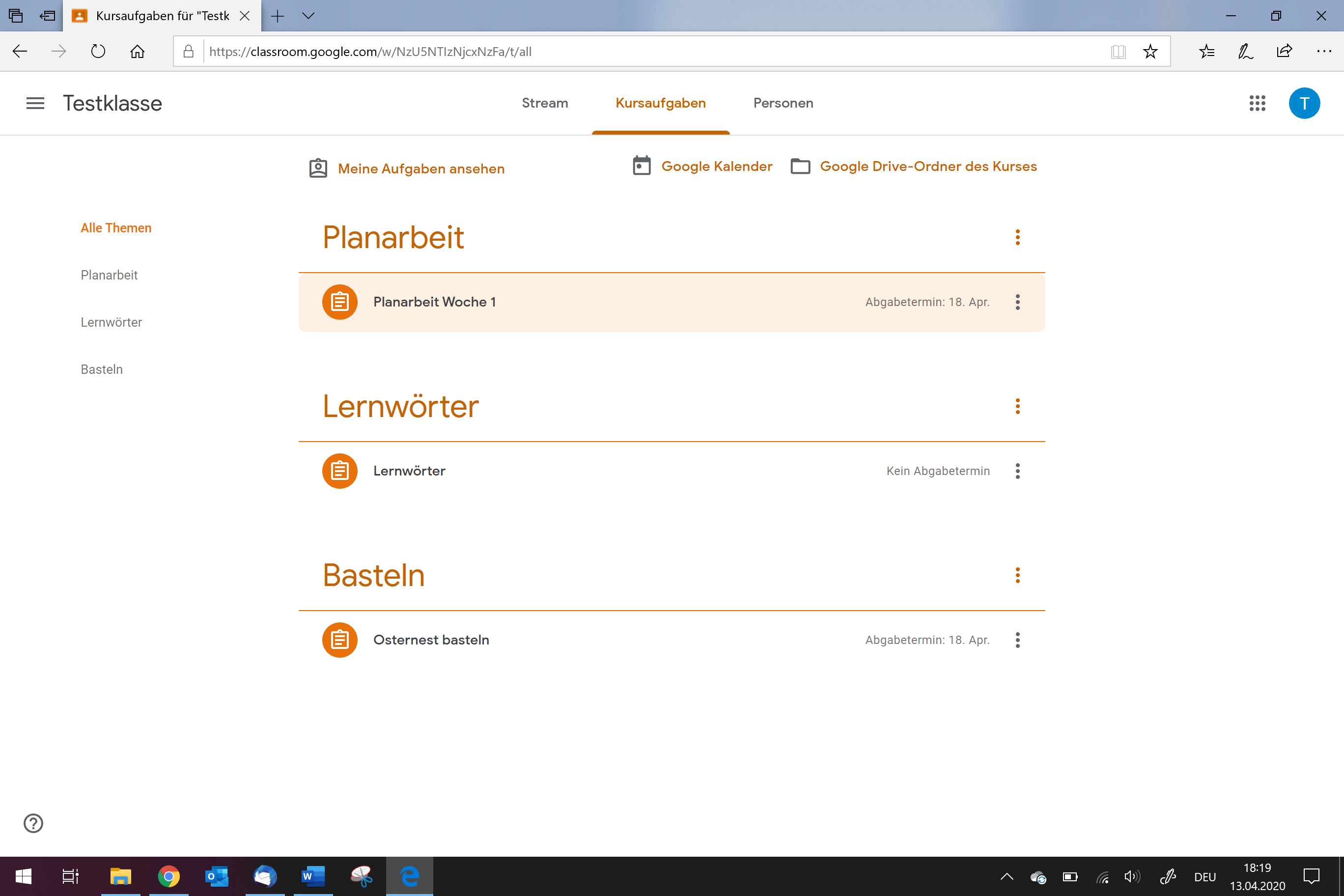Screen dimensions: 1344x896
Task: Open the Basteln topic heading
Action: click(x=374, y=575)
